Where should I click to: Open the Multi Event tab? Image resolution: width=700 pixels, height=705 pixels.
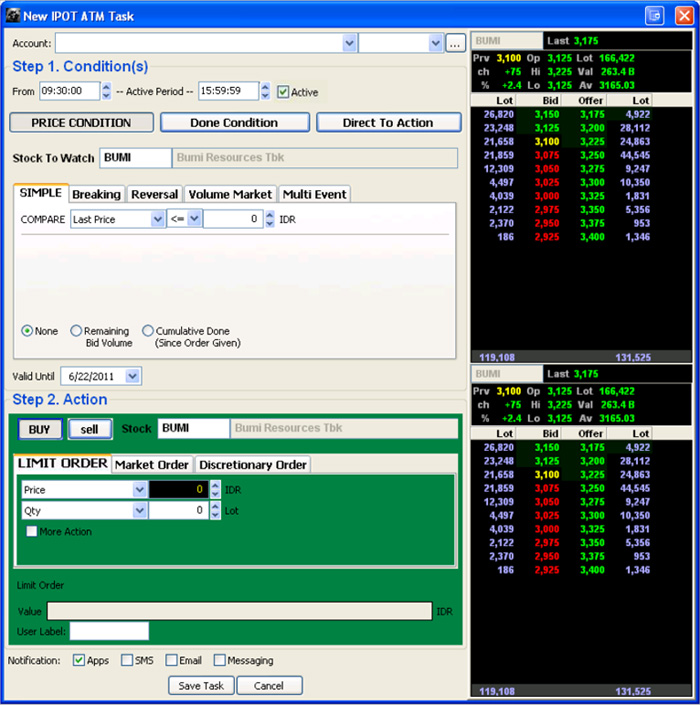314,194
